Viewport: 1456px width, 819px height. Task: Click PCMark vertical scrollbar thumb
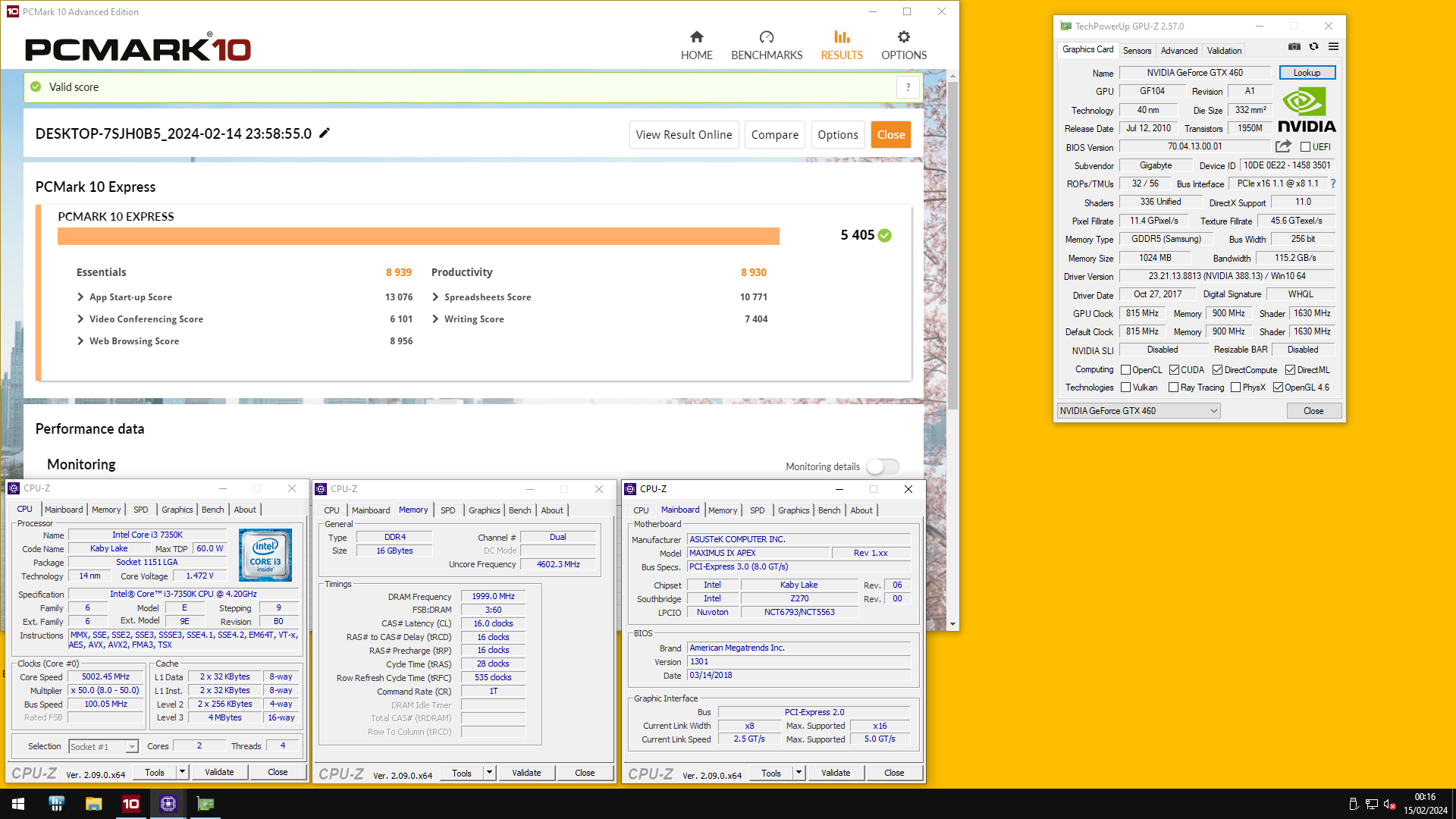pyautogui.click(x=952, y=244)
